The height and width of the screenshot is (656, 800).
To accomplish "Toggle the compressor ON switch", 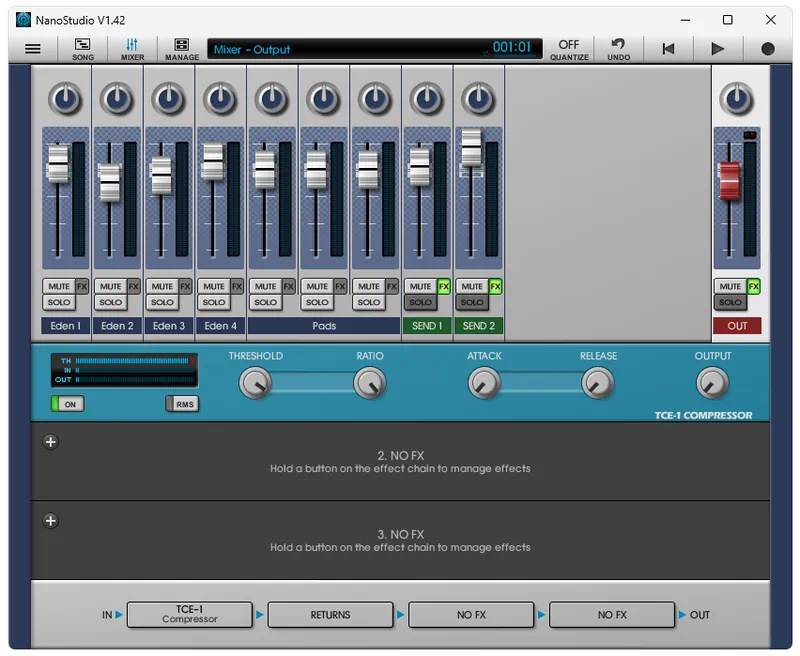I will tap(67, 404).
